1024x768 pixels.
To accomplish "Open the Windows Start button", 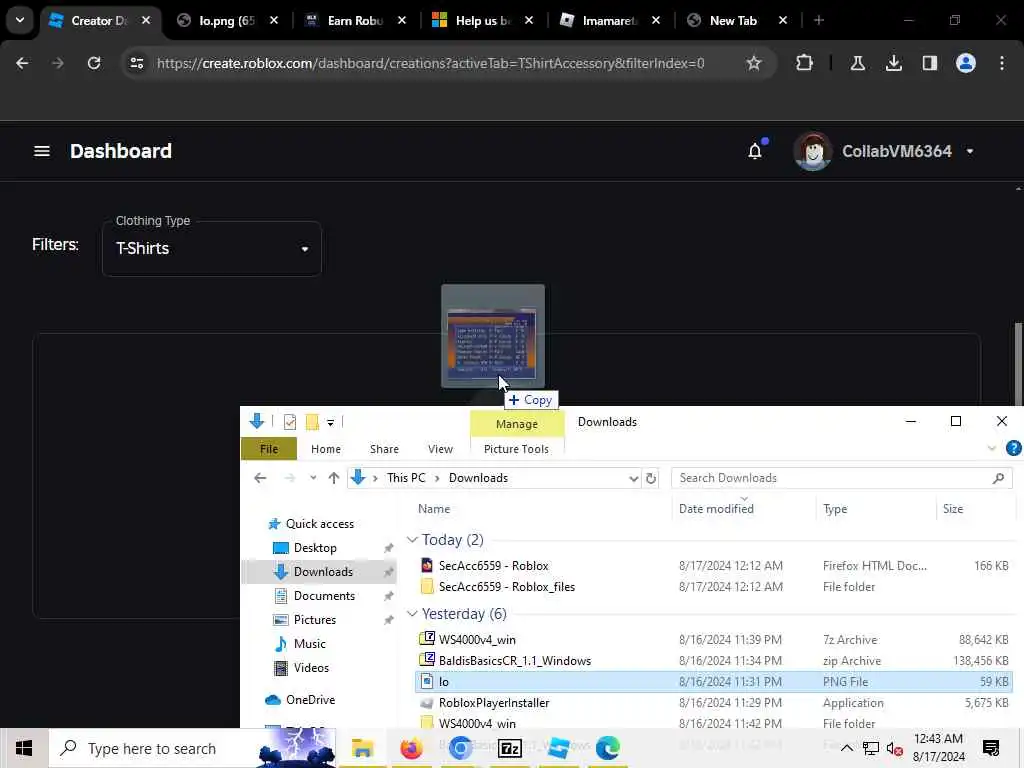I will [24, 748].
